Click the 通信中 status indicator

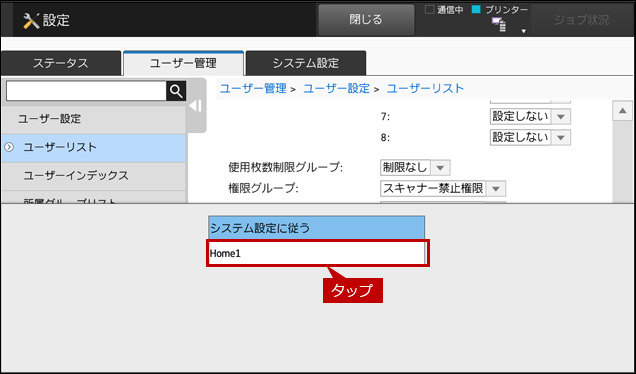point(444,10)
